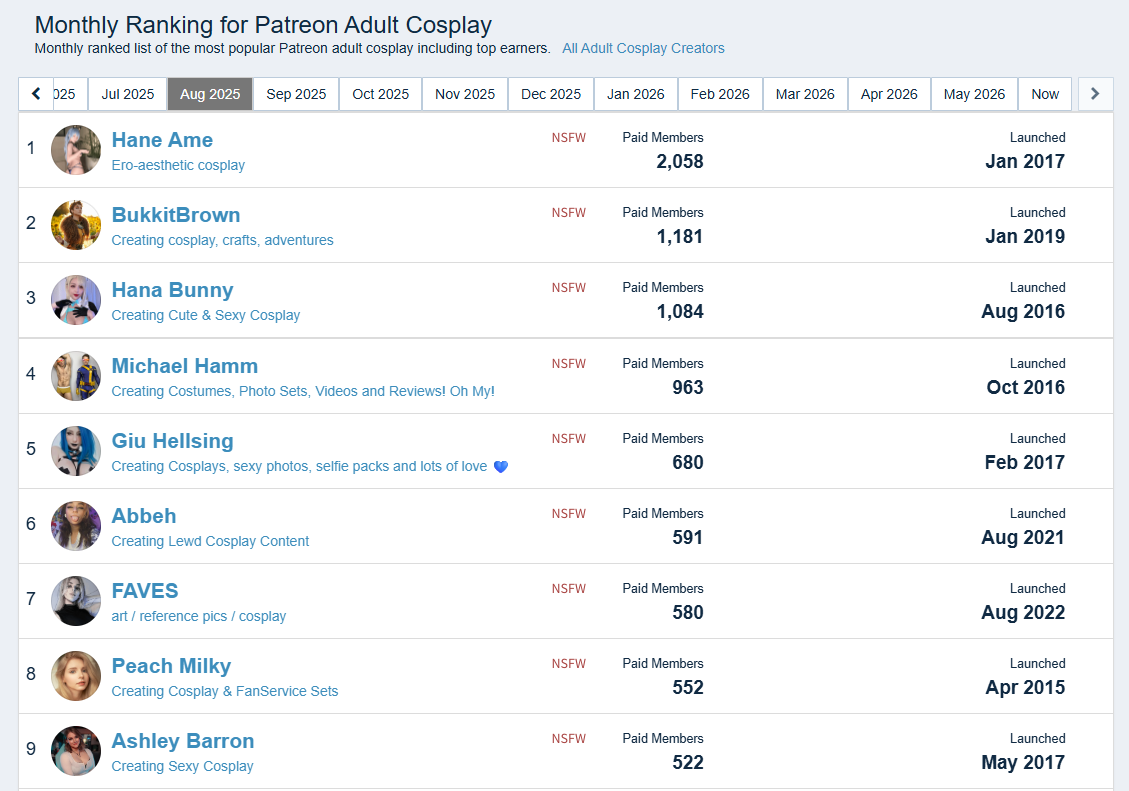Open the Hana Bunny creator link
Viewport: 1129px width, 791px height.
coord(172,290)
